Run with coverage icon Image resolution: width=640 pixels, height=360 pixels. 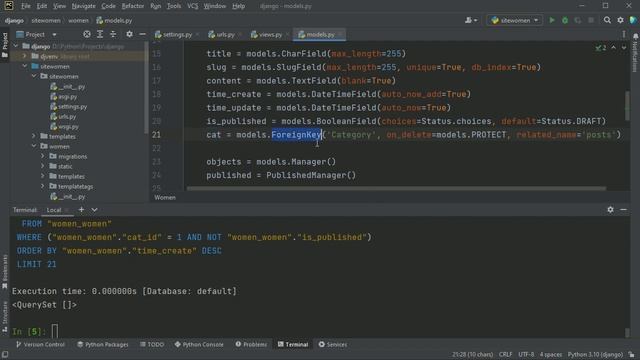[x=578, y=20]
